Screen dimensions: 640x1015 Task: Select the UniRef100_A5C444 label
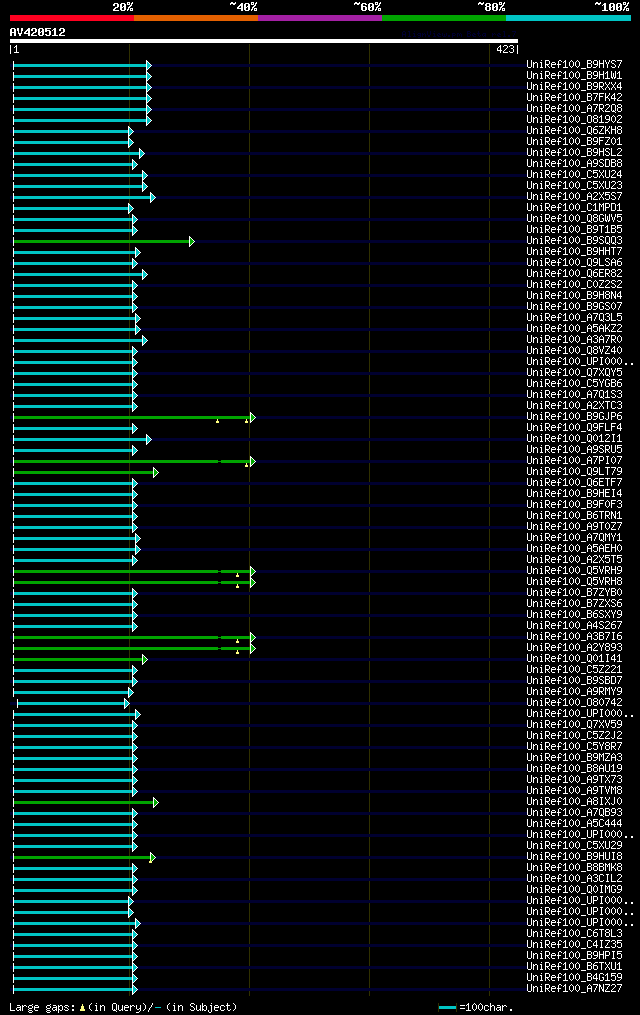click(x=574, y=824)
